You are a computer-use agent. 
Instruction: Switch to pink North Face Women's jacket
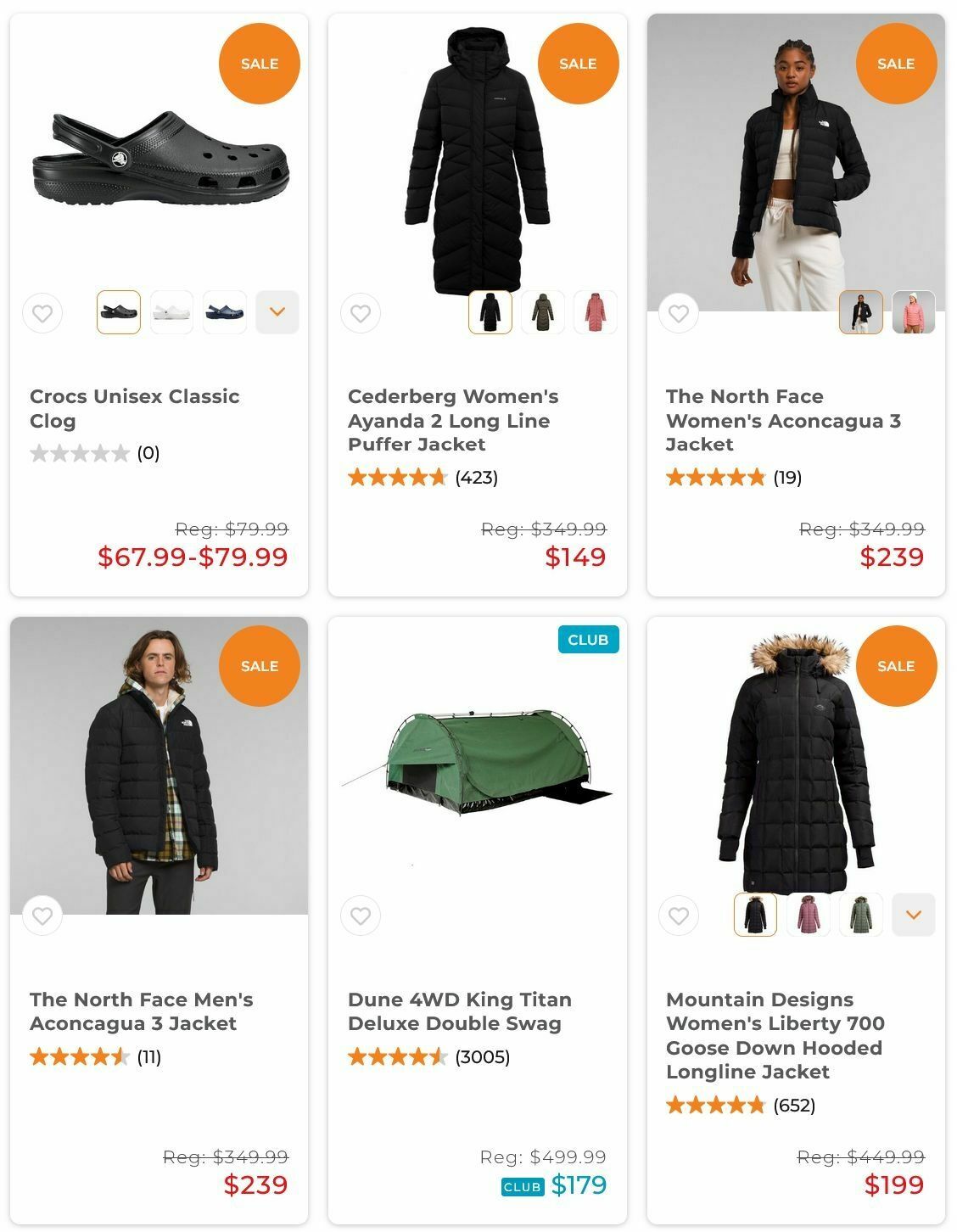point(914,312)
